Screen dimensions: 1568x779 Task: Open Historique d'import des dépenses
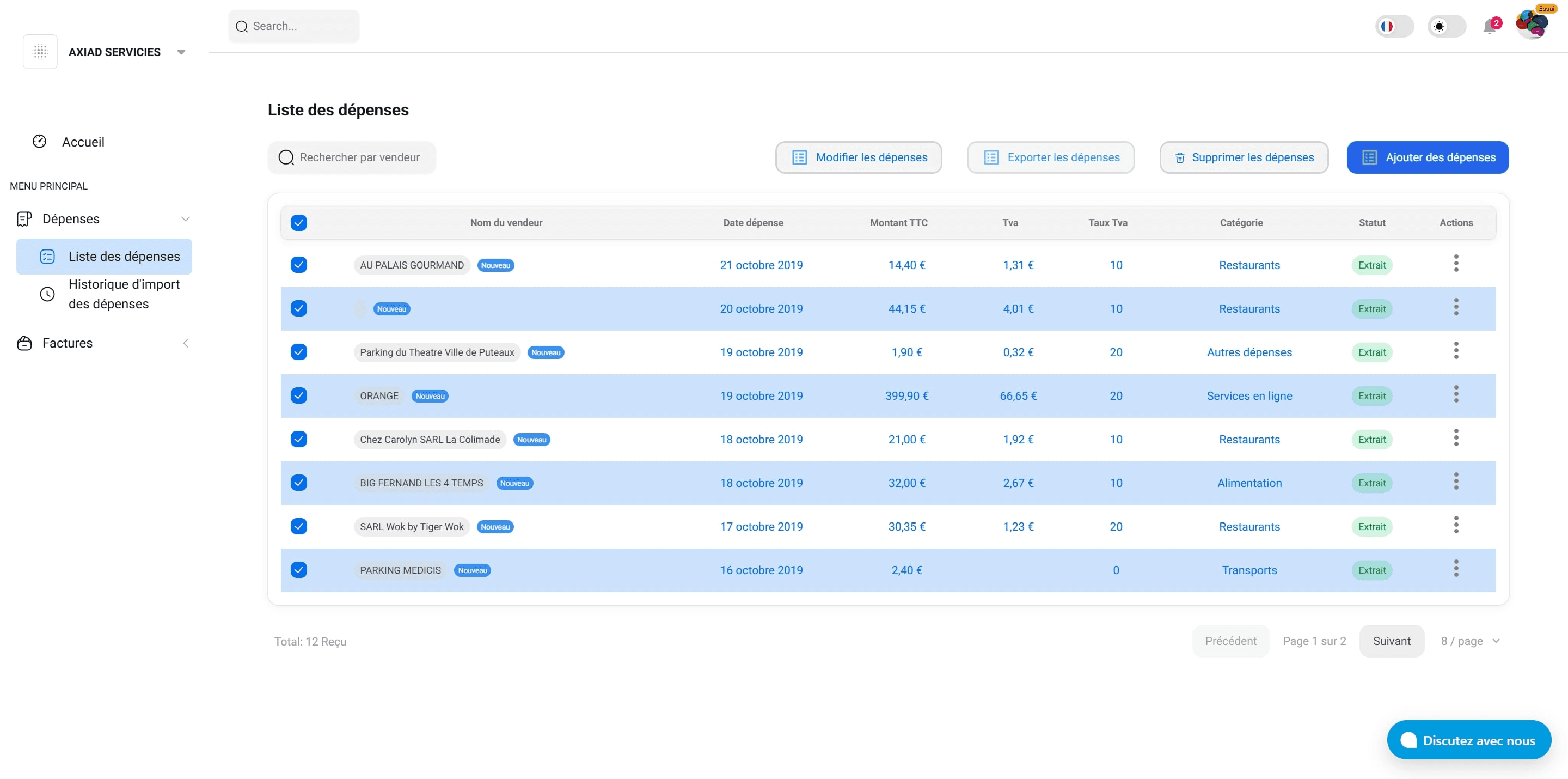pyautogui.click(x=124, y=294)
